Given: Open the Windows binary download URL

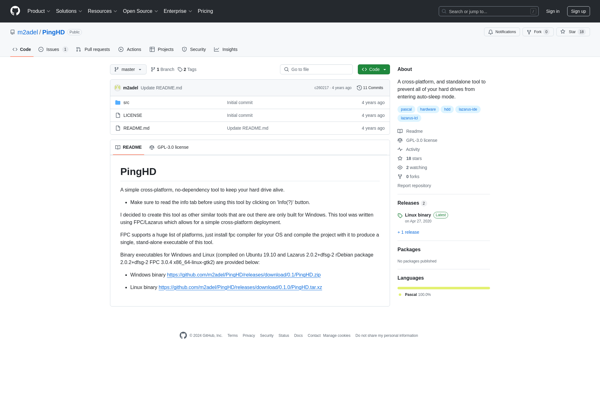Looking at the screenshot, I should (244, 275).
